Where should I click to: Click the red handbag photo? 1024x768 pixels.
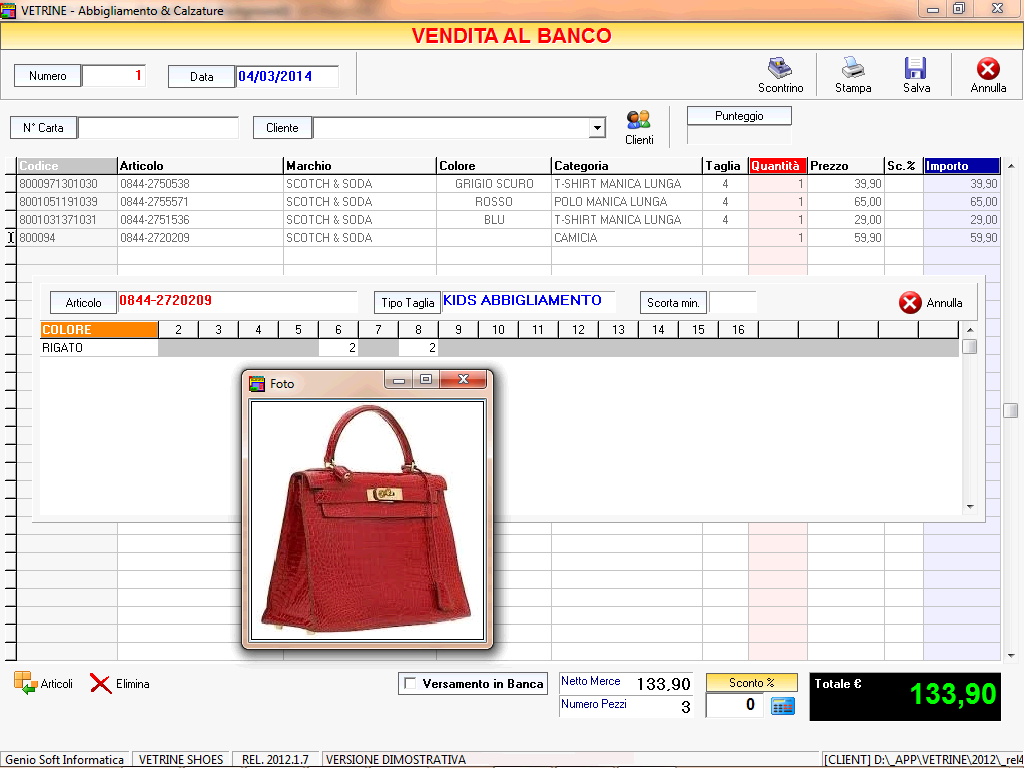[368, 520]
